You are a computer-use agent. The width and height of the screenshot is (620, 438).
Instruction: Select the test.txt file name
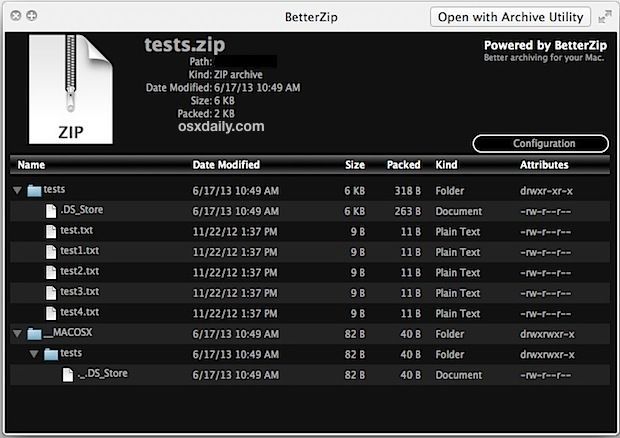tap(77, 230)
